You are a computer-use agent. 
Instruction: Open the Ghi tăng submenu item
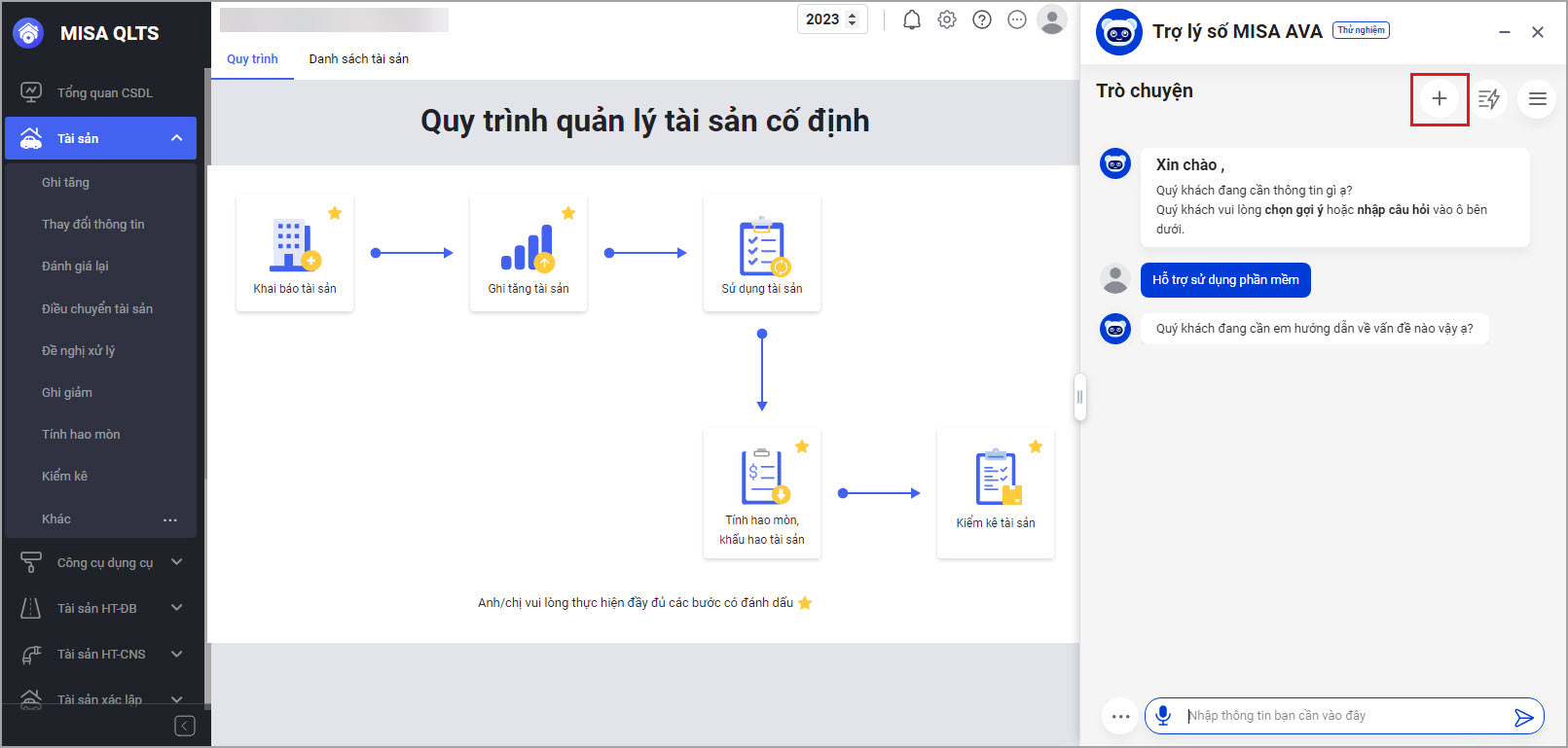click(65, 182)
